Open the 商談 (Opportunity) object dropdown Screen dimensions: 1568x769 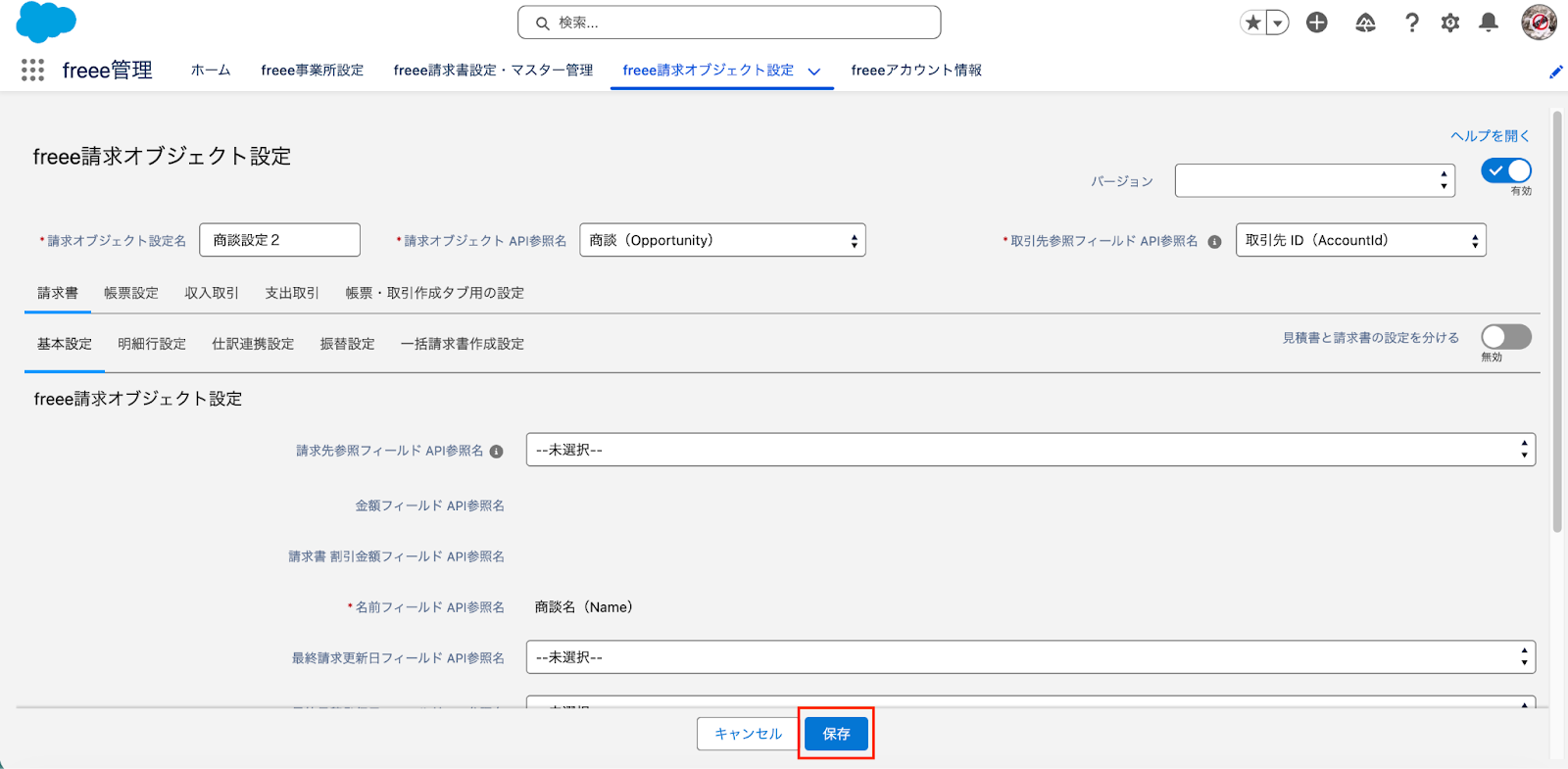tap(722, 240)
